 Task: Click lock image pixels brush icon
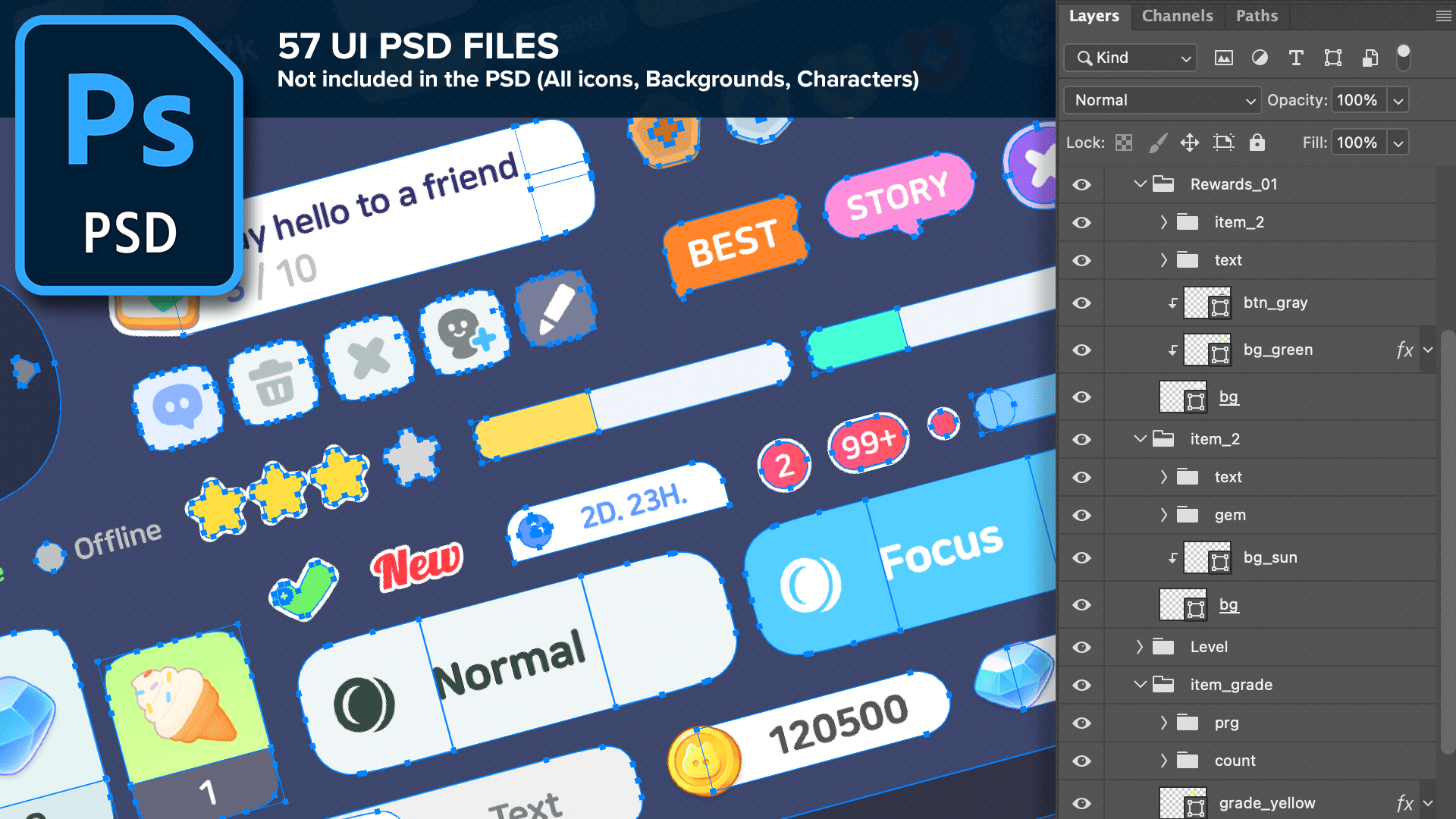click(x=1157, y=143)
